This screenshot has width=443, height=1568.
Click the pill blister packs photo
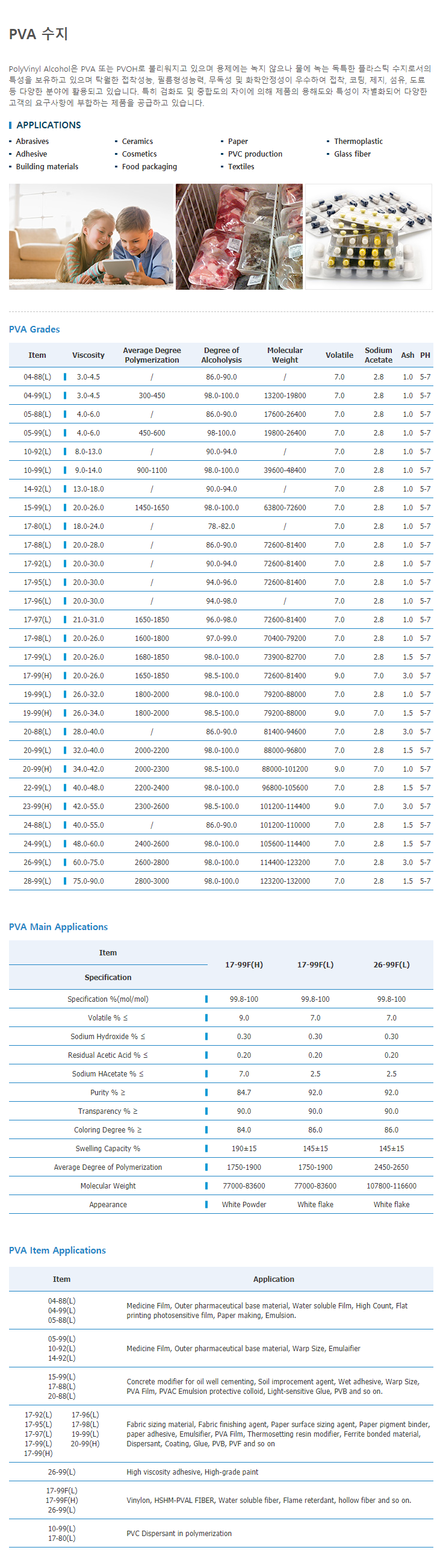pyautogui.click(x=368, y=237)
